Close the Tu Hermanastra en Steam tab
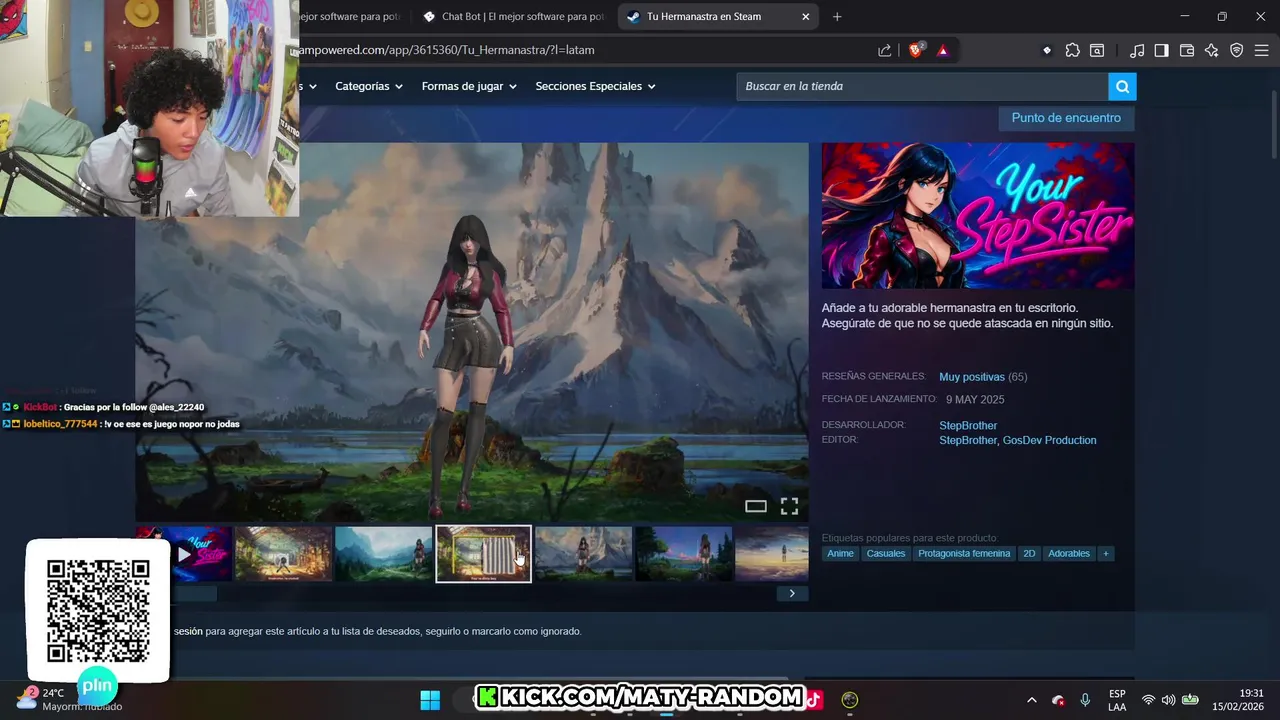The image size is (1280, 720). click(806, 16)
